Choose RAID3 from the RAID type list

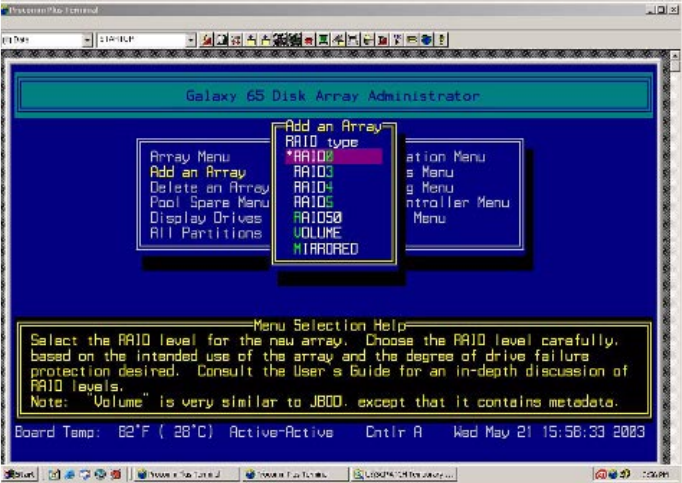pyautogui.click(x=314, y=172)
